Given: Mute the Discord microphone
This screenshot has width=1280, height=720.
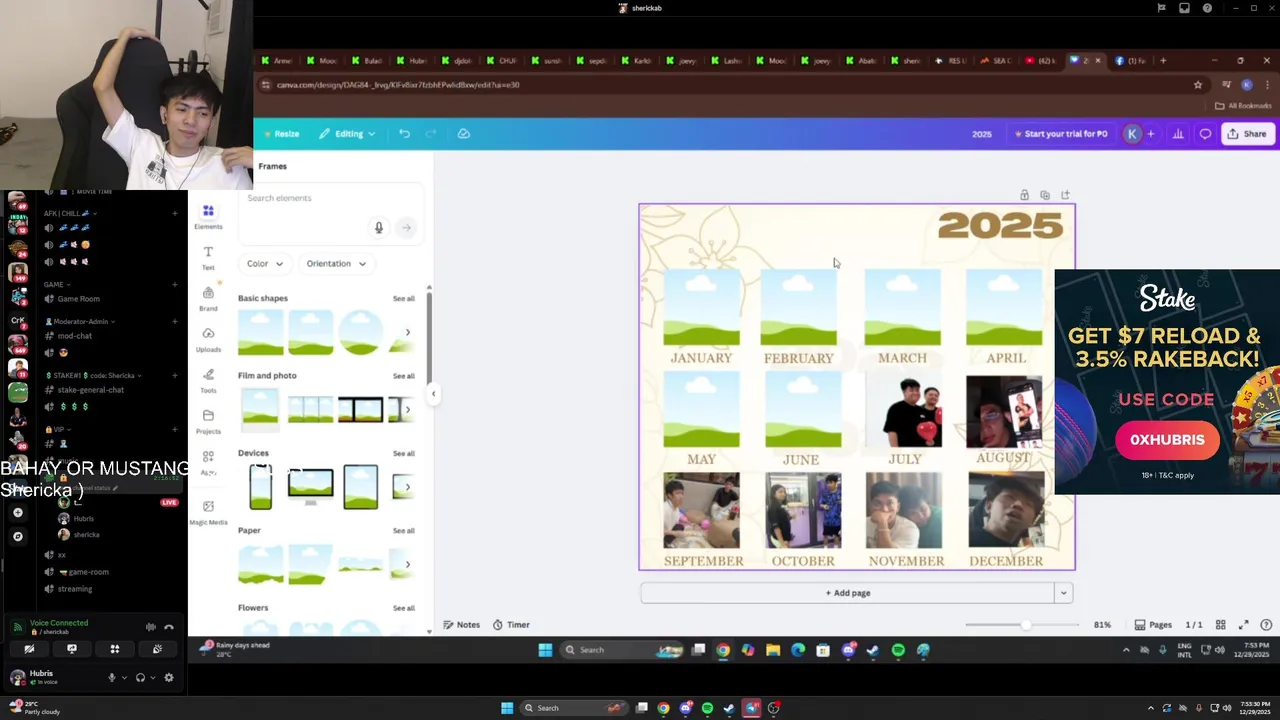Looking at the screenshot, I should (112, 677).
